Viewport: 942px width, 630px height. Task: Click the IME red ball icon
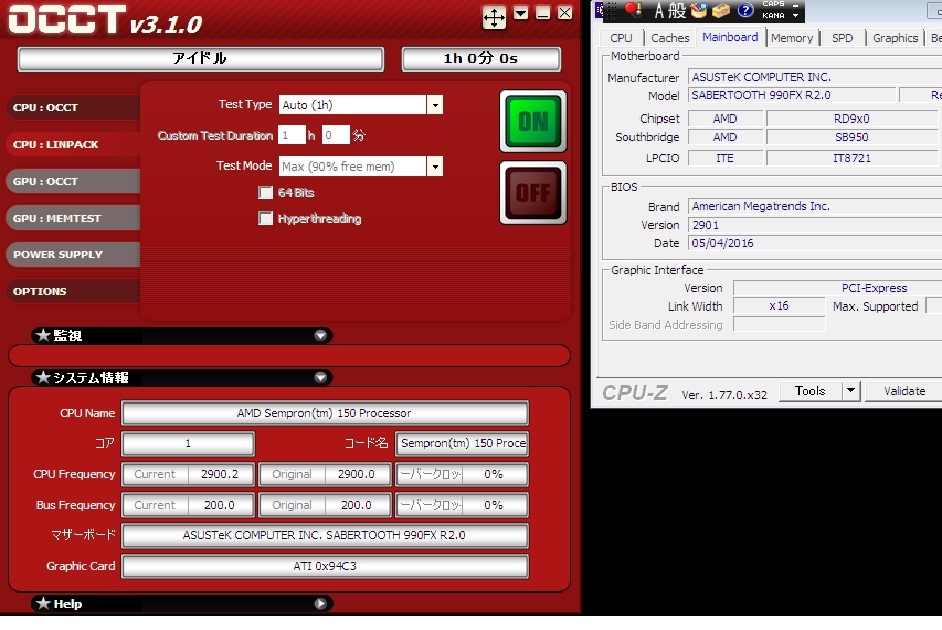click(633, 10)
